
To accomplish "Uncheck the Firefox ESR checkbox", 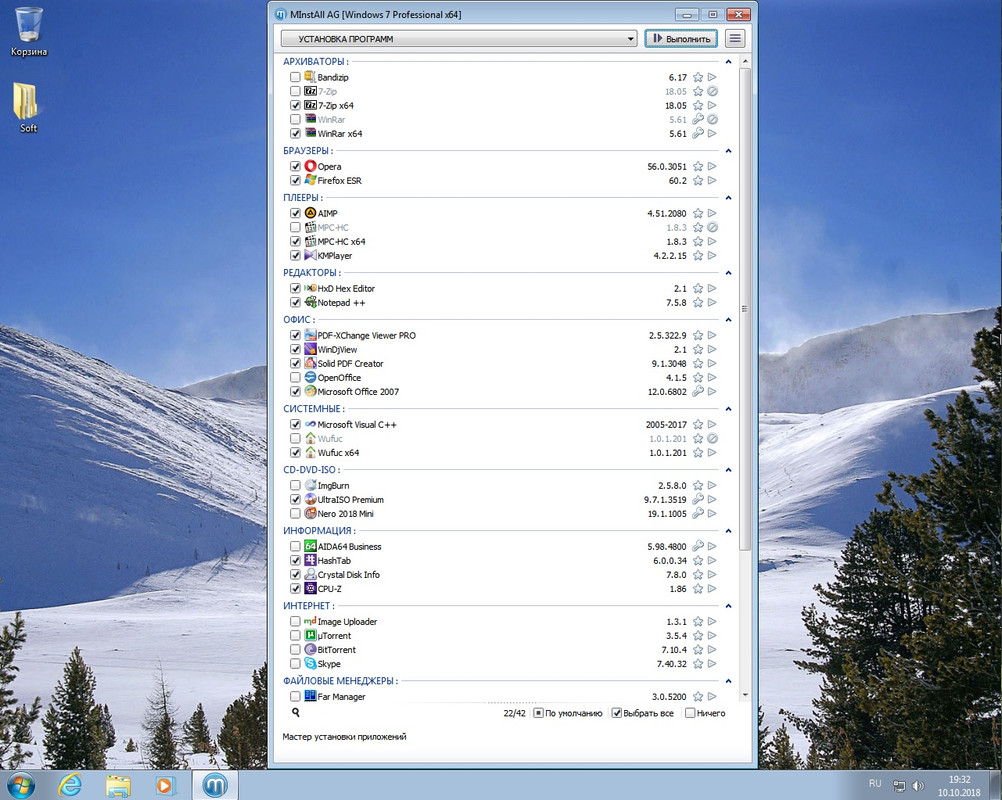I will [295, 180].
